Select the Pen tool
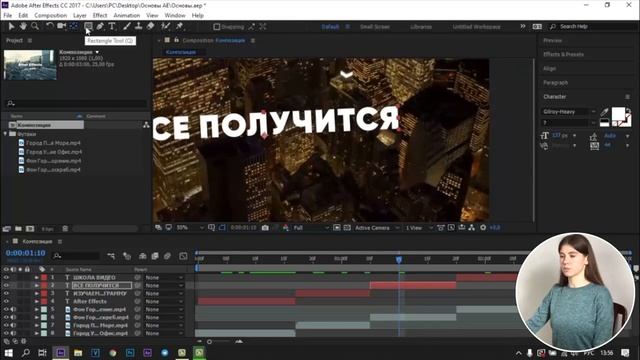 (x=100, y=26)
